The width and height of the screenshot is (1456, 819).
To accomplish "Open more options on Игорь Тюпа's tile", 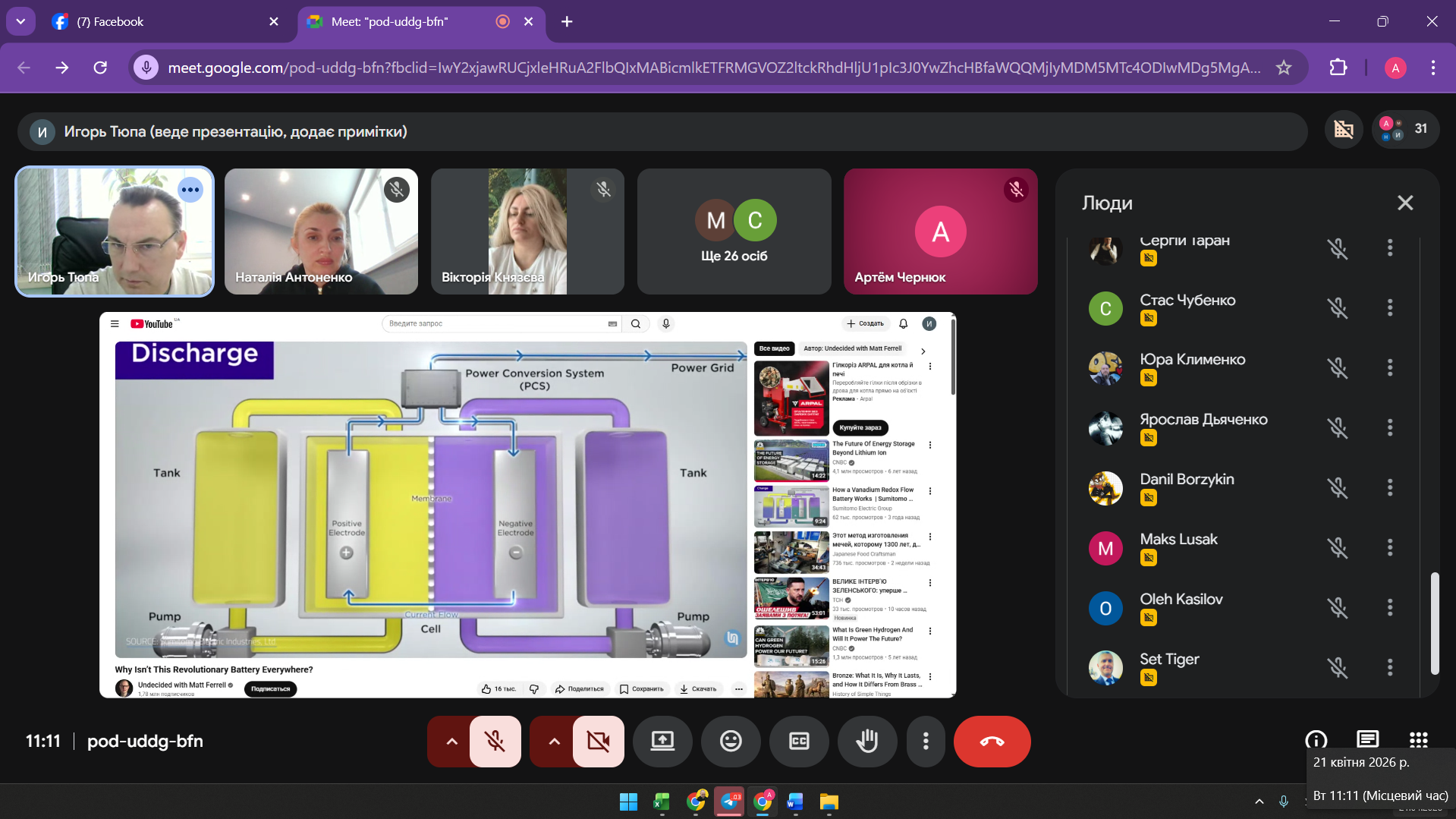I will tap(190, 190).
